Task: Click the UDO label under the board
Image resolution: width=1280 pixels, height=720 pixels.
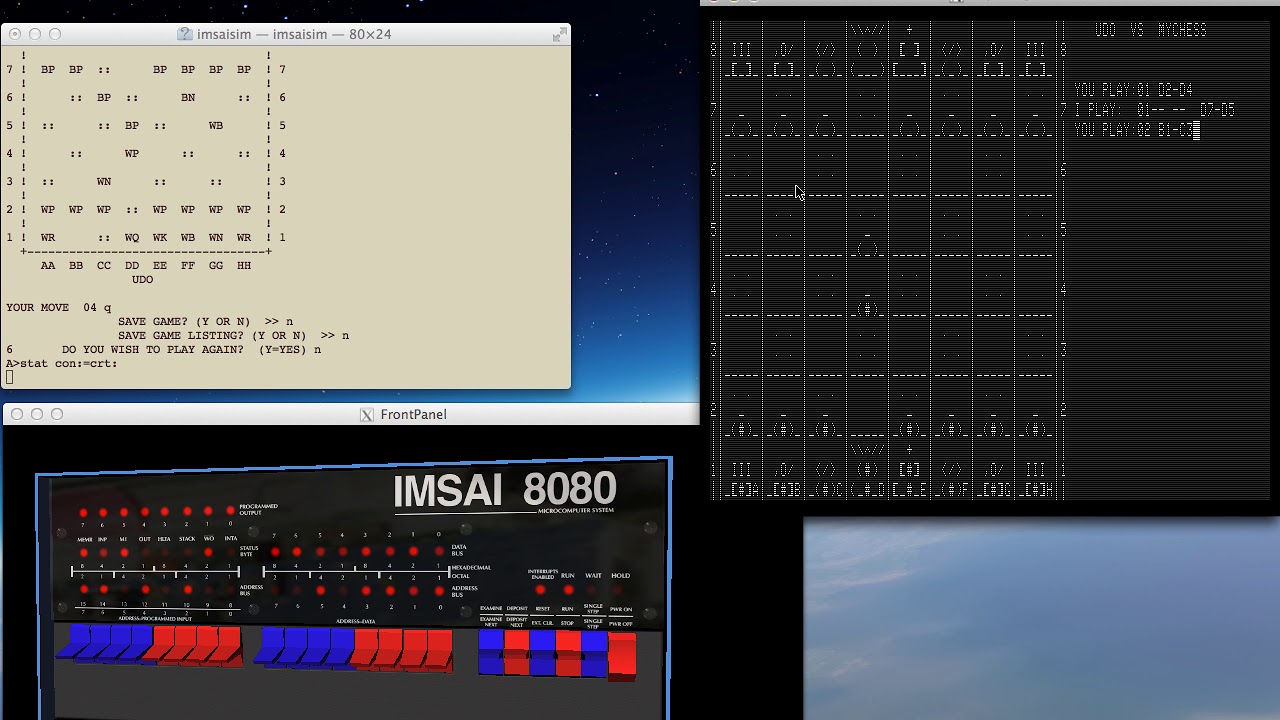Action: click(x=142, y=280)
